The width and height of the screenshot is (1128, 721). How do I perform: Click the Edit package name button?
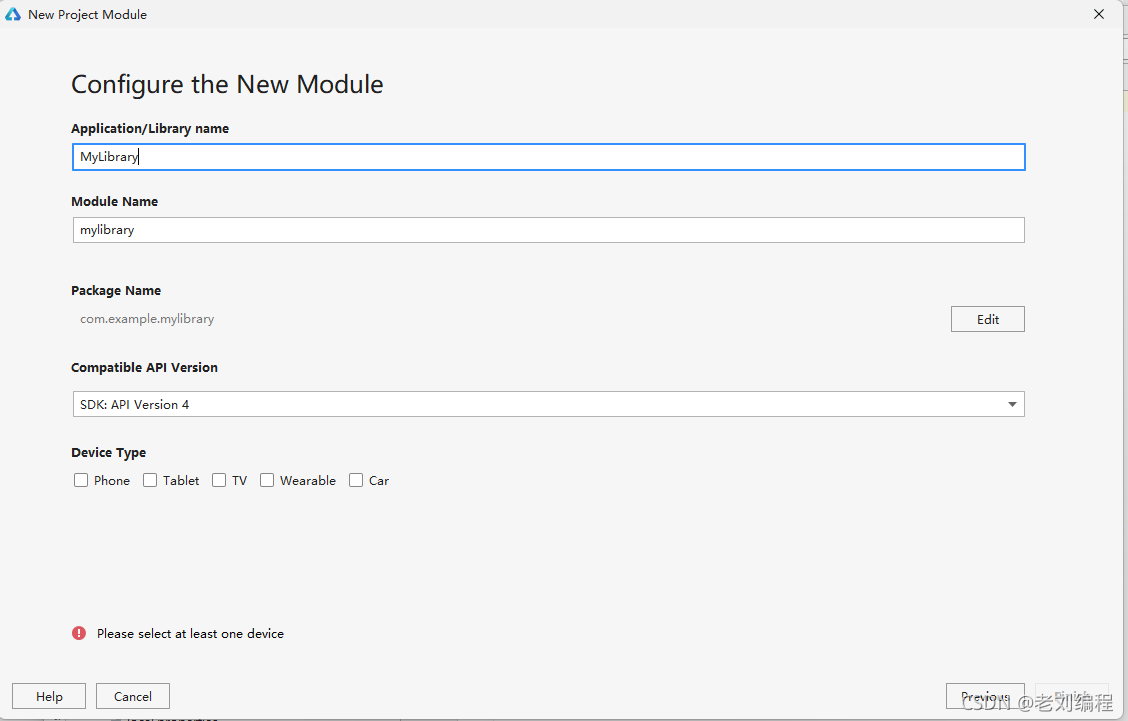click(988, 319)
